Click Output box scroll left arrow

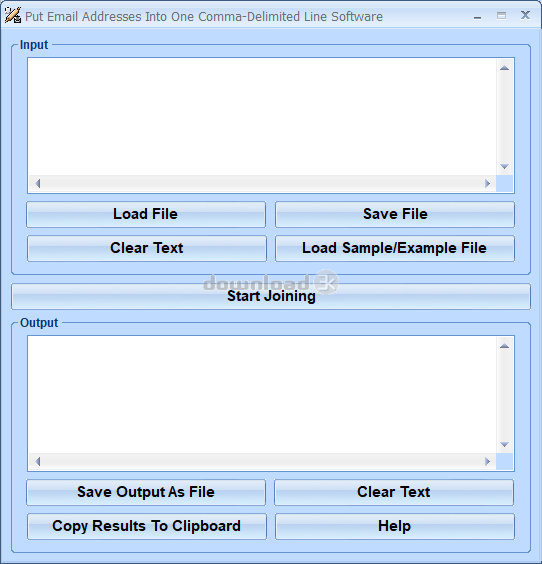(x=37, y=461)
